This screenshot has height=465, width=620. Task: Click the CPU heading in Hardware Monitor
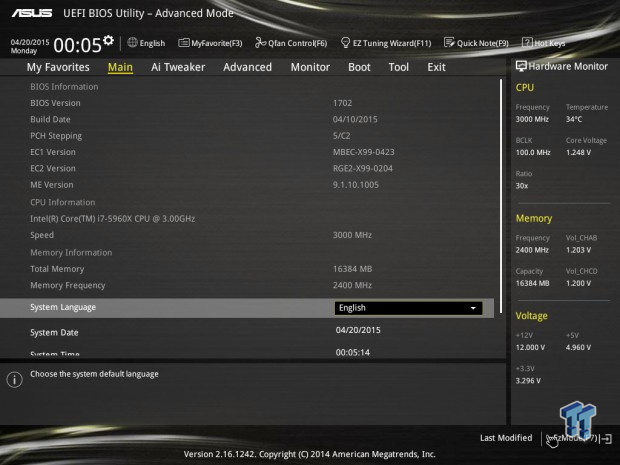(525, 87)
